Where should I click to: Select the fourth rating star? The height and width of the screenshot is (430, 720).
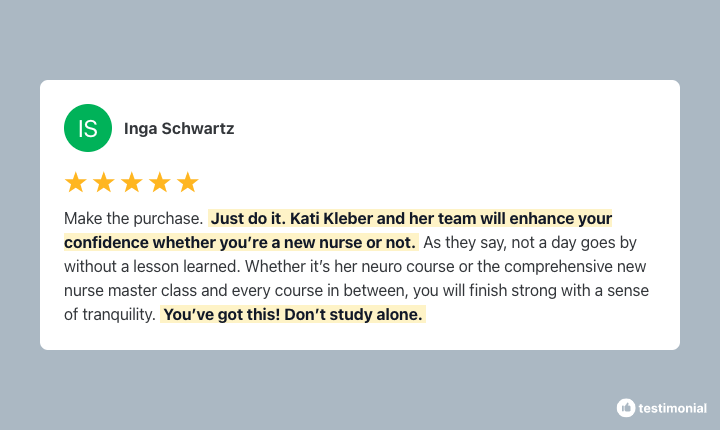160,182
